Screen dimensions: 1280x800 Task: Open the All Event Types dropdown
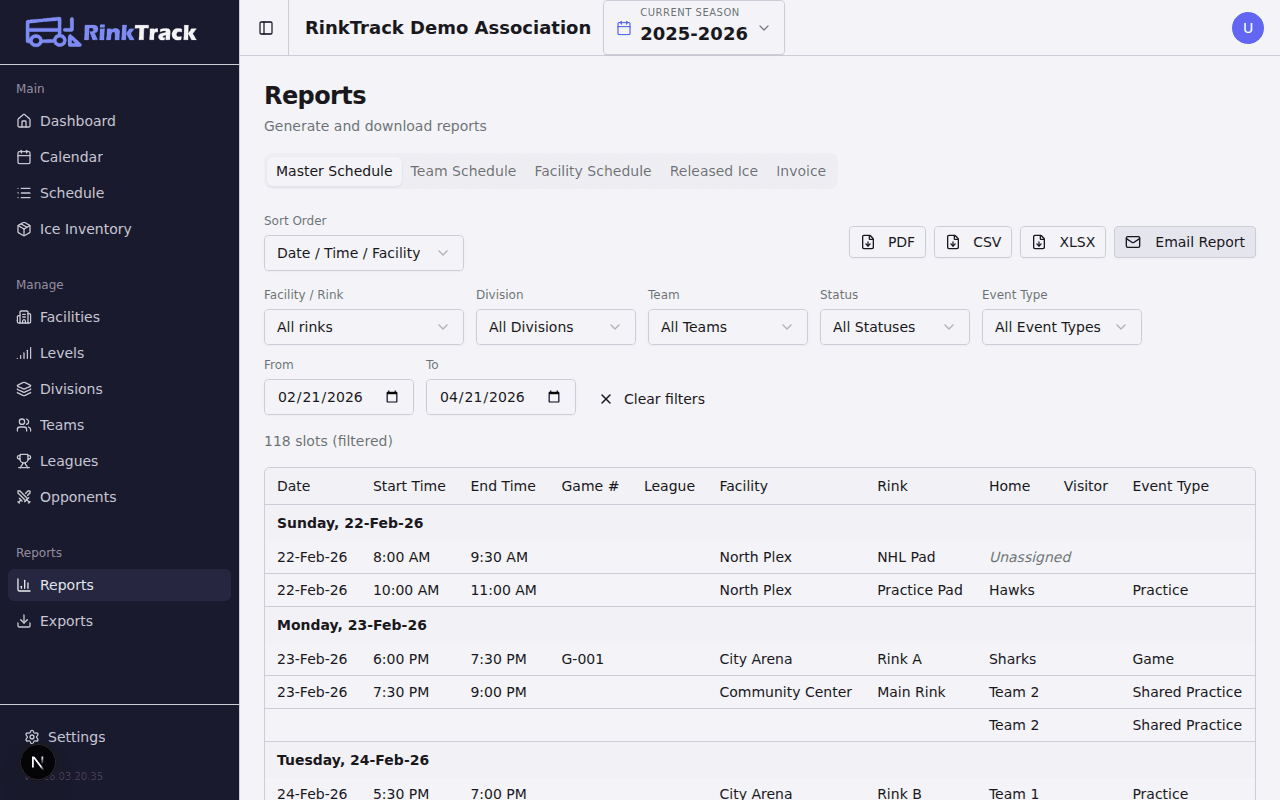click(1061, 326)
